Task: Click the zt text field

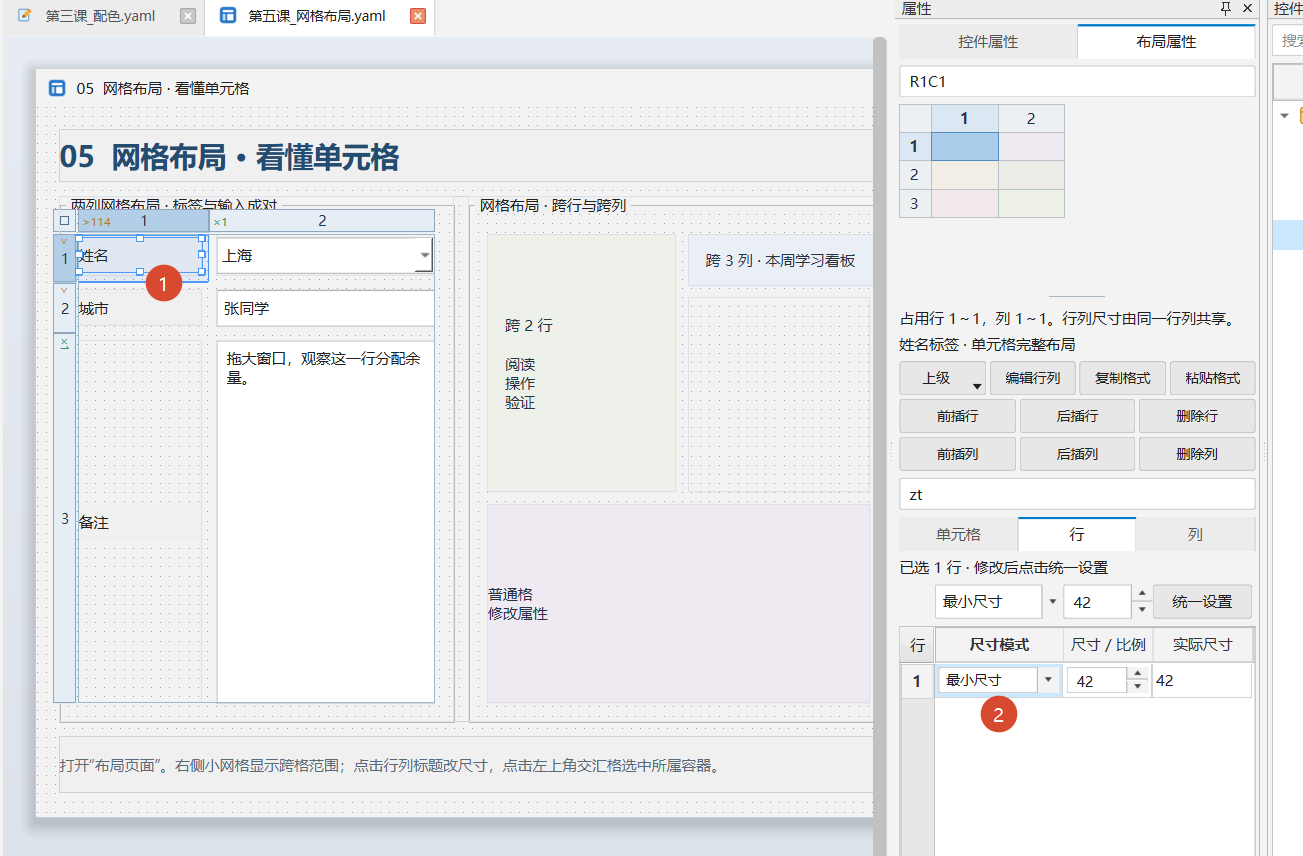Action: 1077,494
